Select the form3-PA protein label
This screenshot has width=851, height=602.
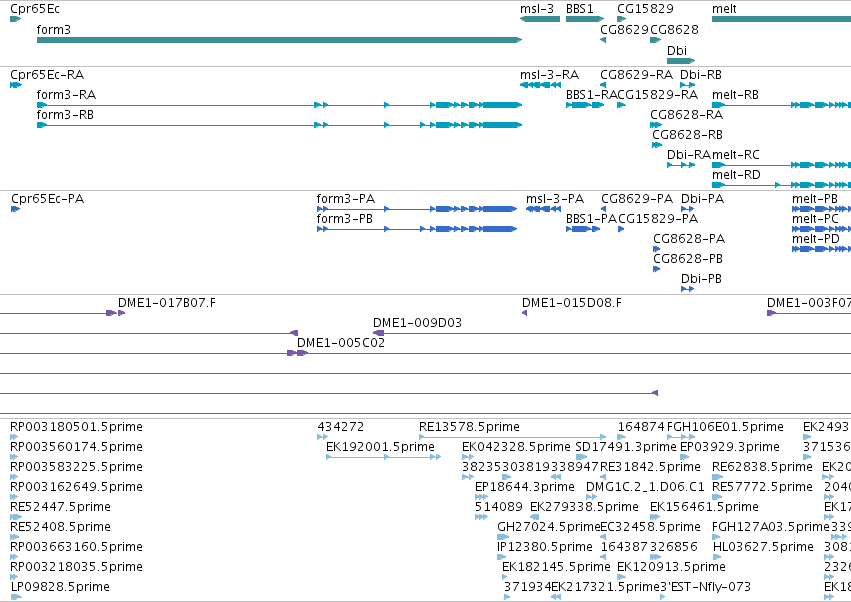coord(346,199)
